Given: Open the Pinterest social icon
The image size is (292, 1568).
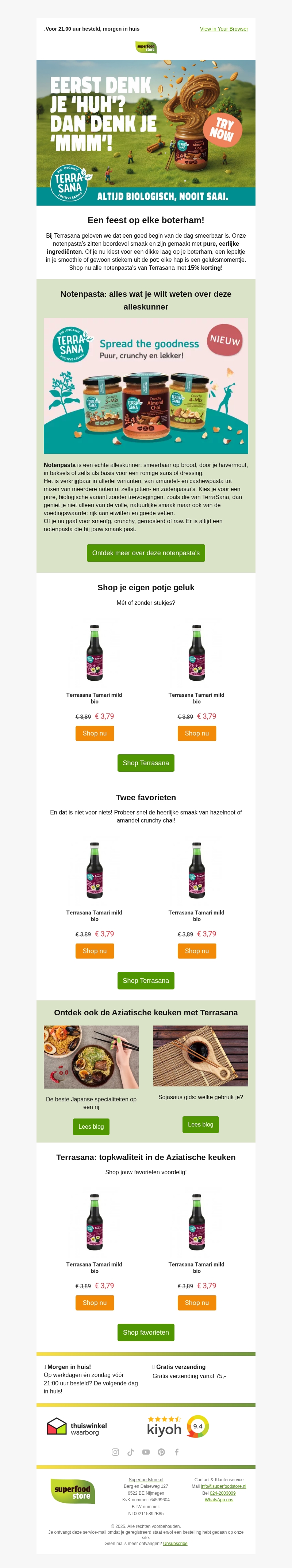Looking at the screenshot, I should (161, 1452).
